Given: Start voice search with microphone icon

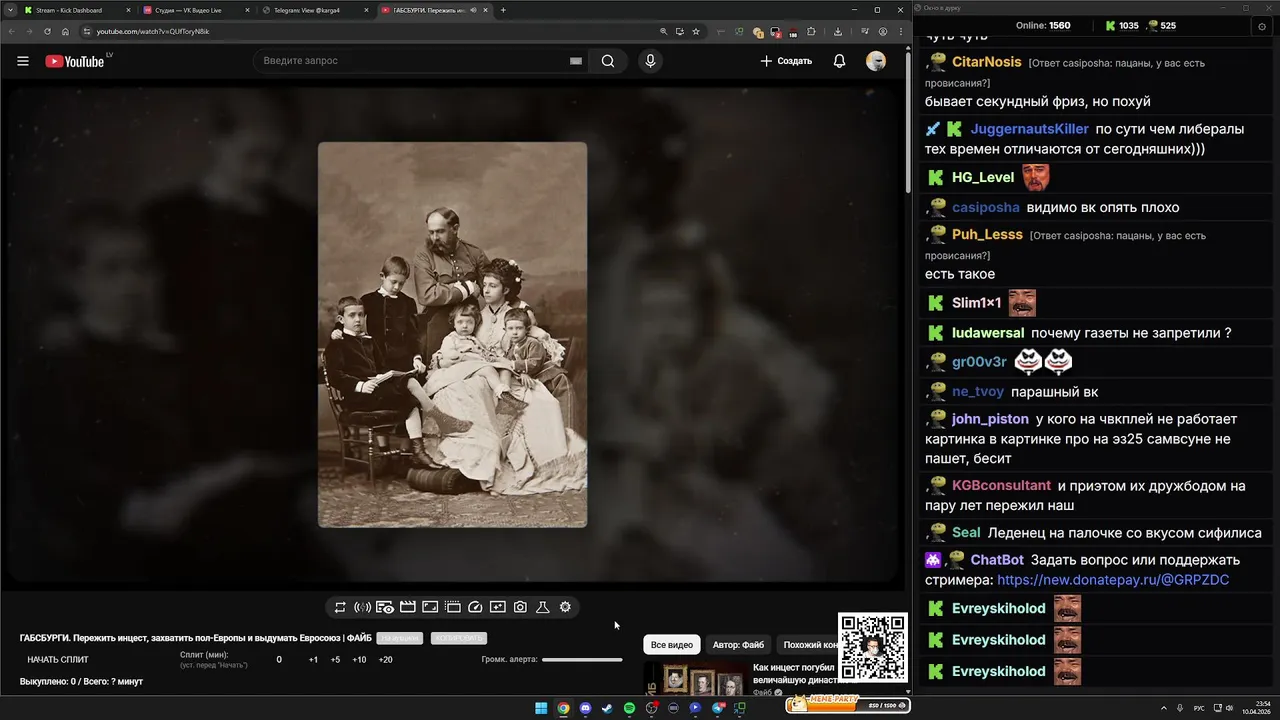Looking at the screenshot, I should [650, 61].
